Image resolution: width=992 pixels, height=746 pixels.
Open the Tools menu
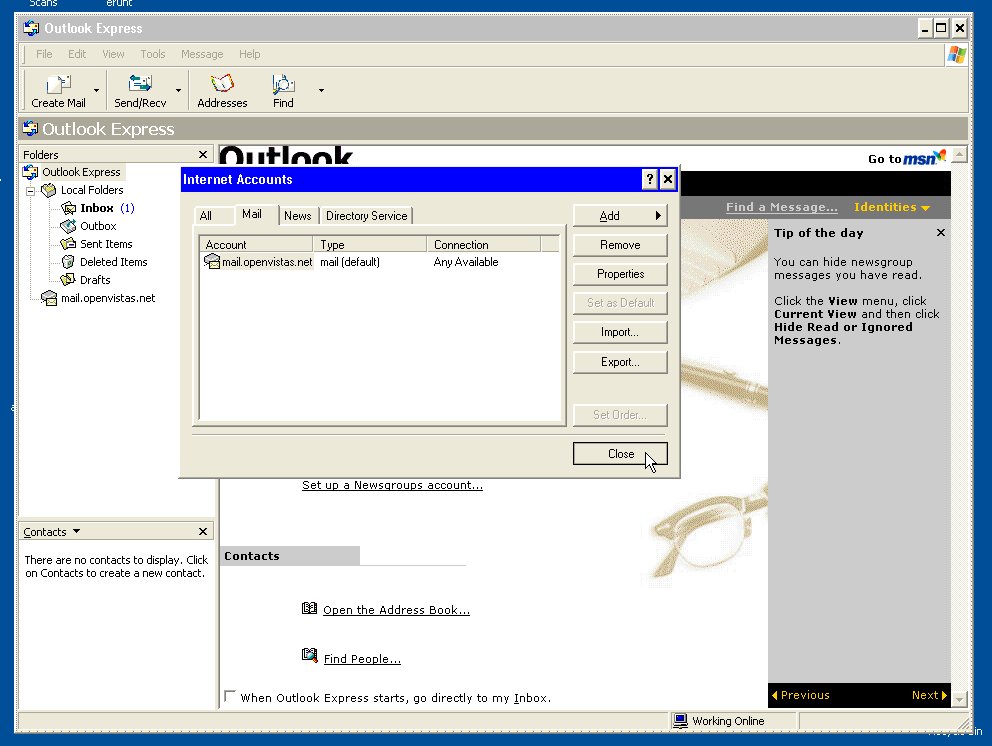tap(152, 54)
